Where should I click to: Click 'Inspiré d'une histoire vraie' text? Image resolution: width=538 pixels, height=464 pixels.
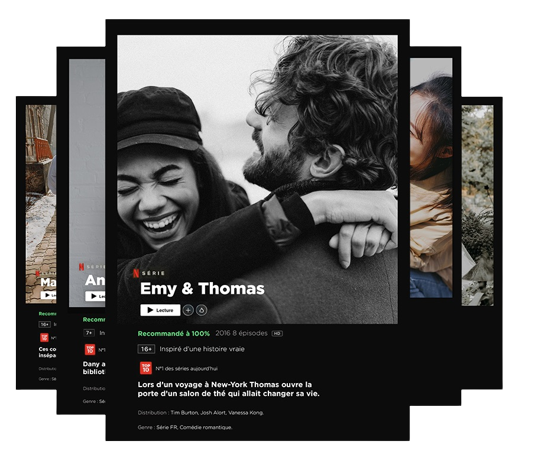(x=202, y=349)
